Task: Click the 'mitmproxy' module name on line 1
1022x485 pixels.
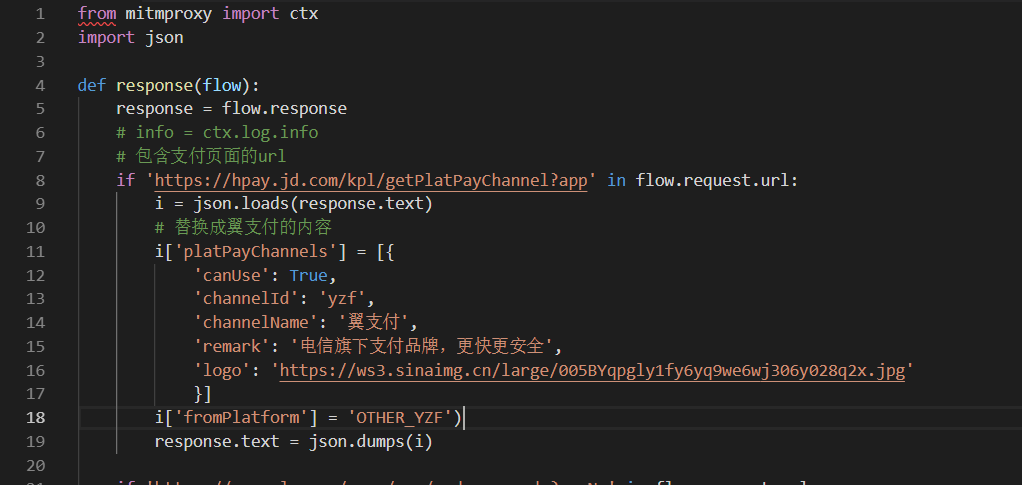Action: click(x=169, y=14)
